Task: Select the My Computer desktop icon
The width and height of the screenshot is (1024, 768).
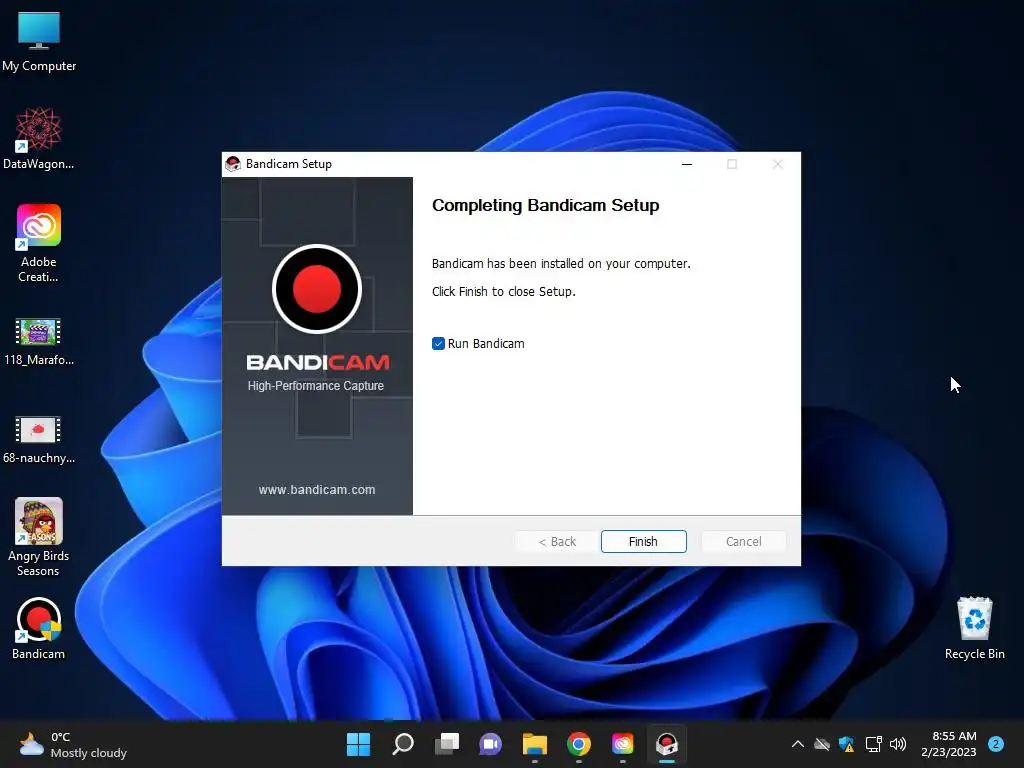Action: (x=39, y=42)
